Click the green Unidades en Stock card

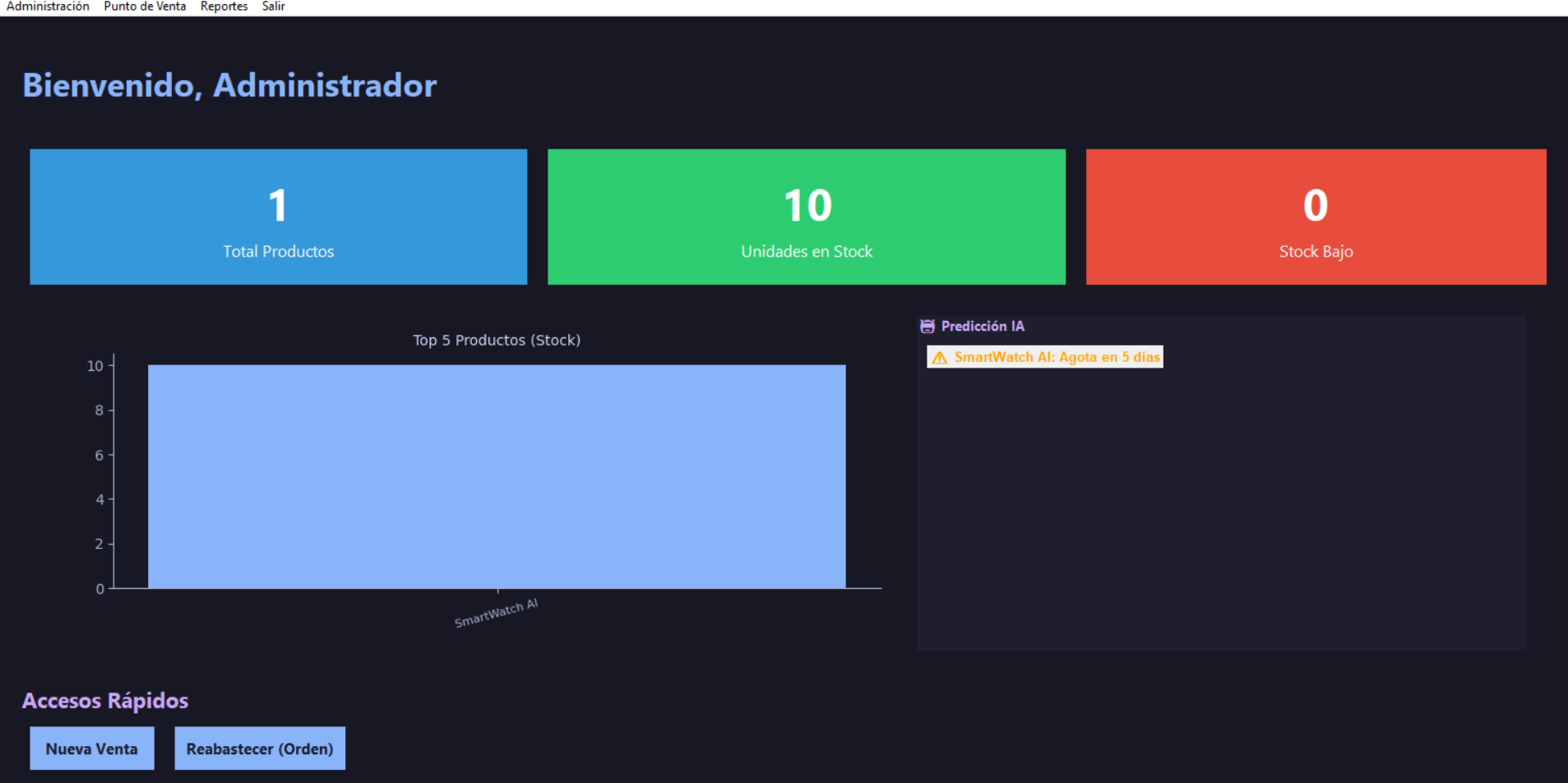pyautogui.click(x=806, y=216)
